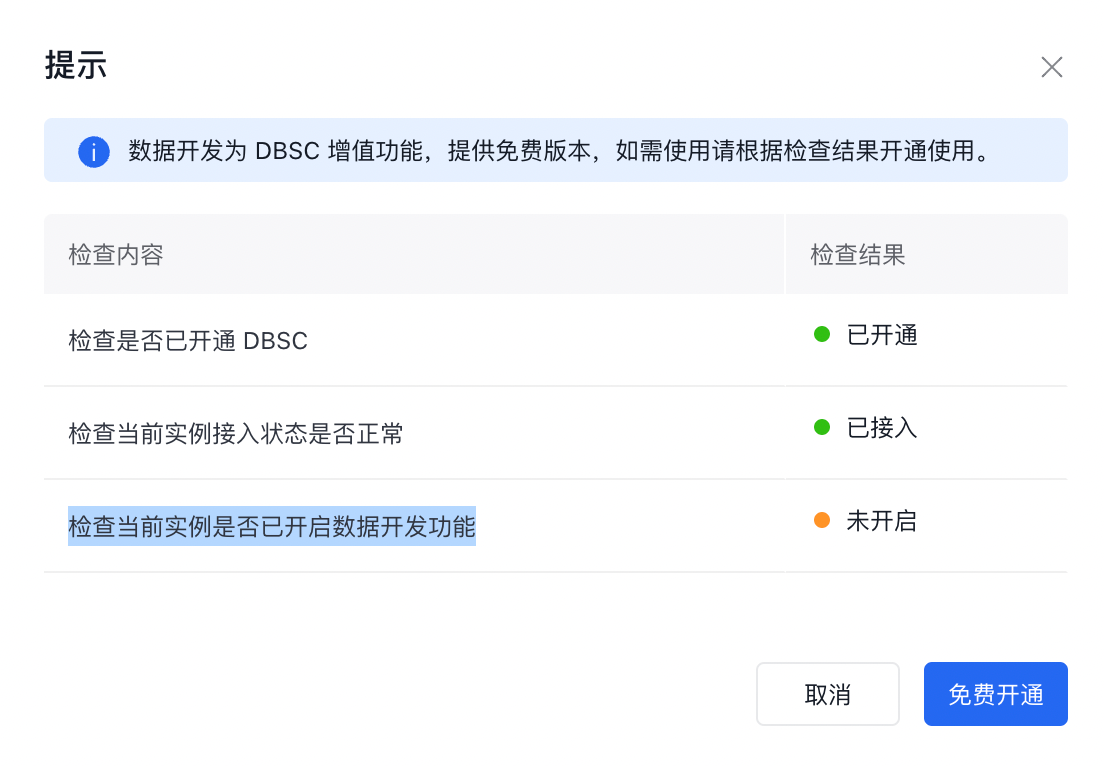Click the orange status dot beside 未开启

(x=822, y=520)
